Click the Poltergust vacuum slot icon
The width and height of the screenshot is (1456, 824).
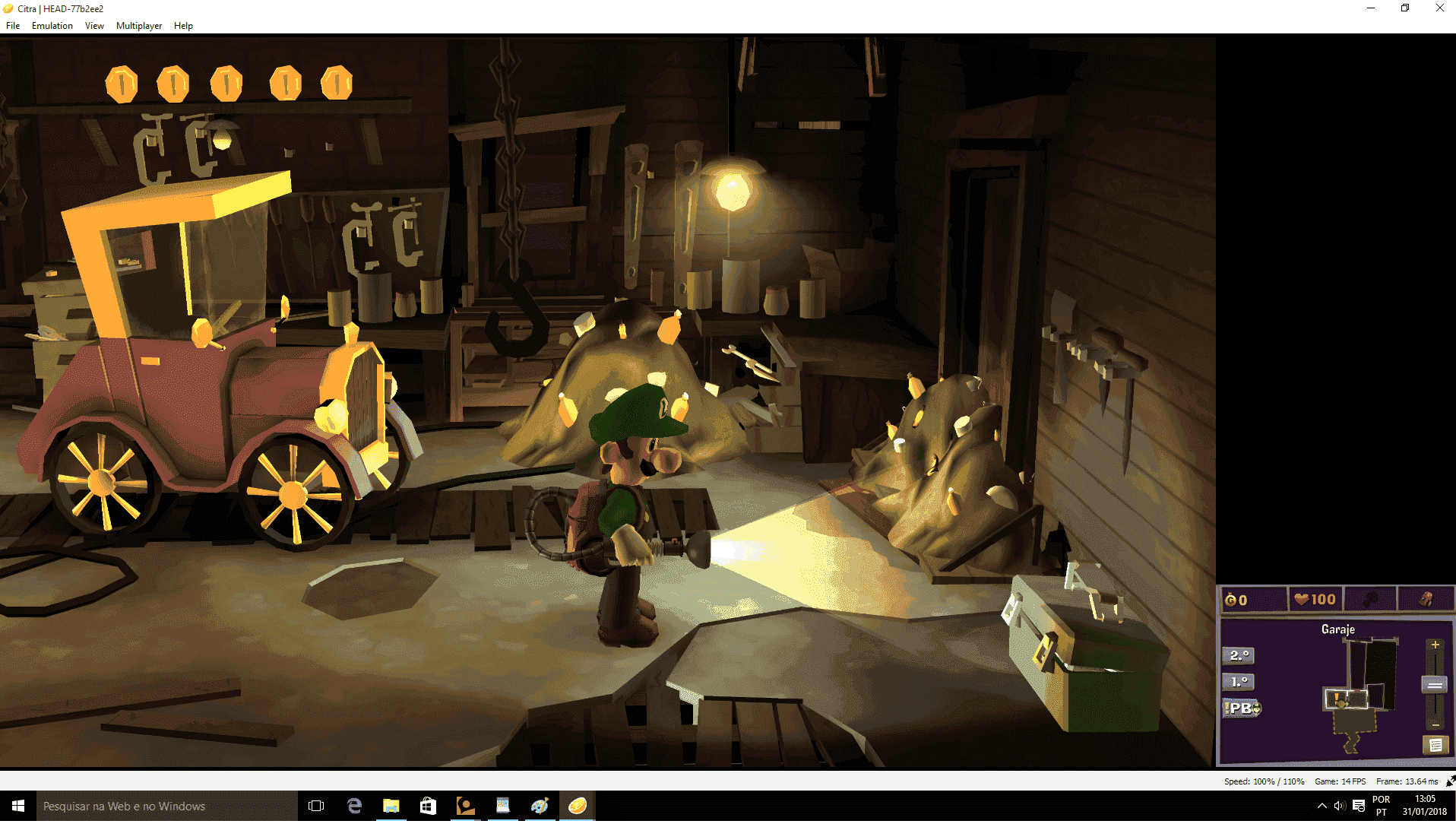coord(1426,600)
